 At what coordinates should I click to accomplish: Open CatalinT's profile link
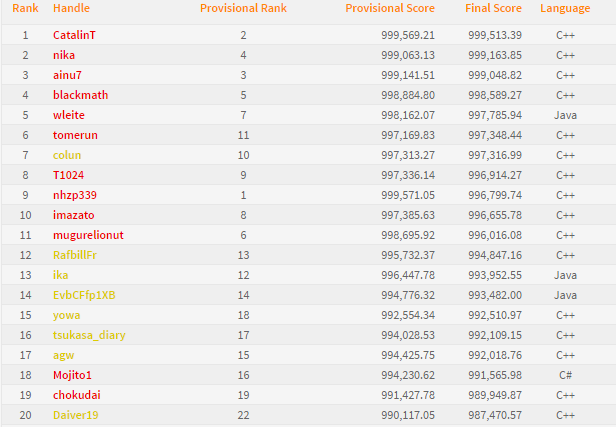tap(81, 35)
